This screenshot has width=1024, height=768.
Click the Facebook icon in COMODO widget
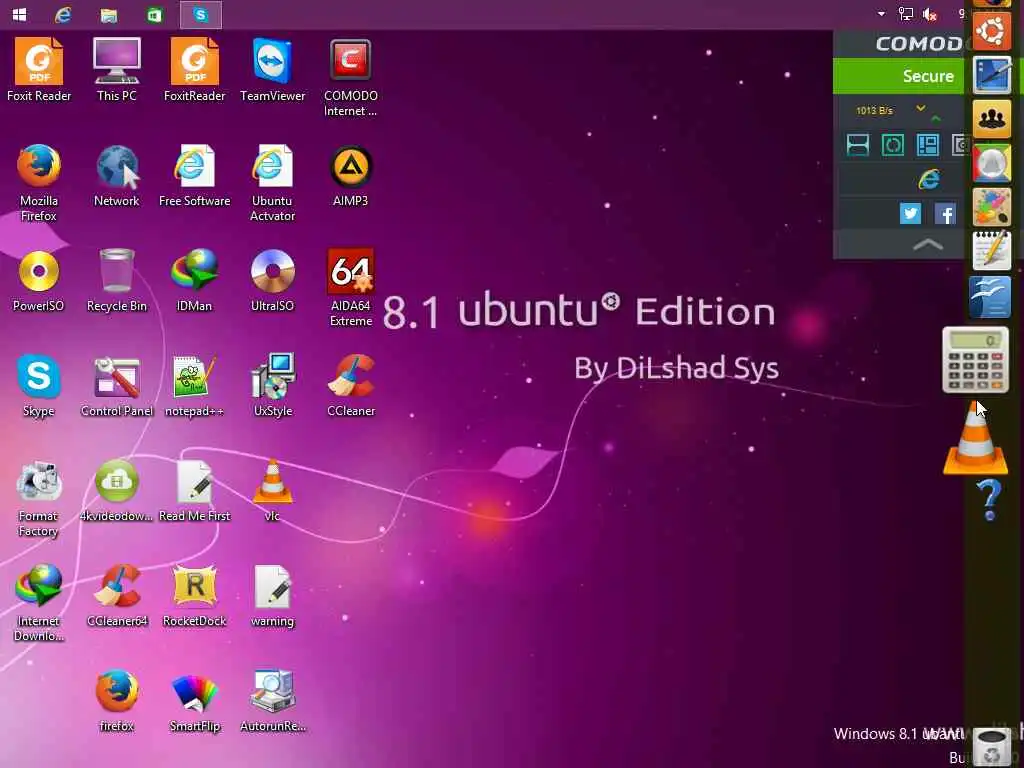click(945, 213)
